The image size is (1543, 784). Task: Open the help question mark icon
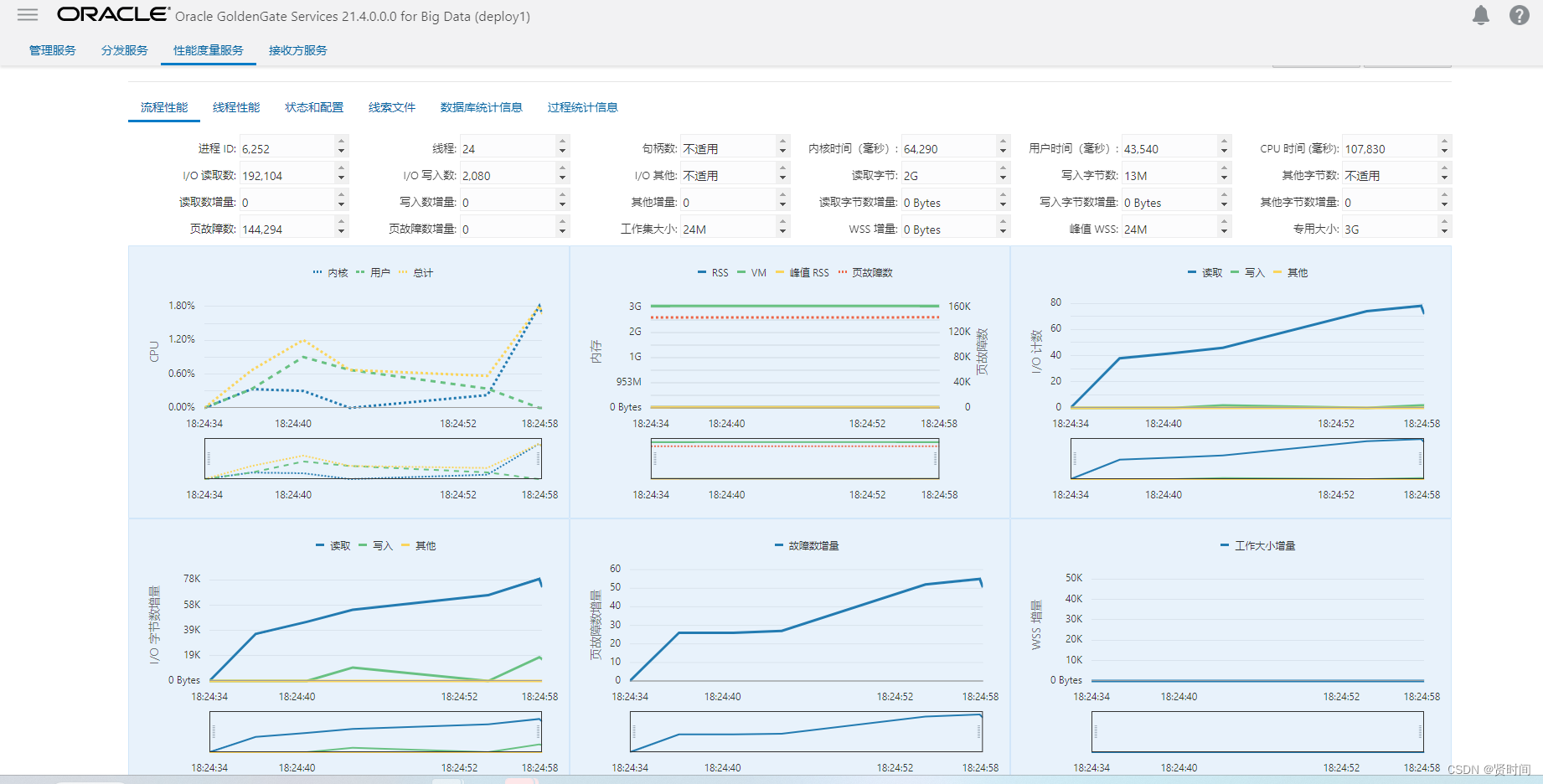1520,15
